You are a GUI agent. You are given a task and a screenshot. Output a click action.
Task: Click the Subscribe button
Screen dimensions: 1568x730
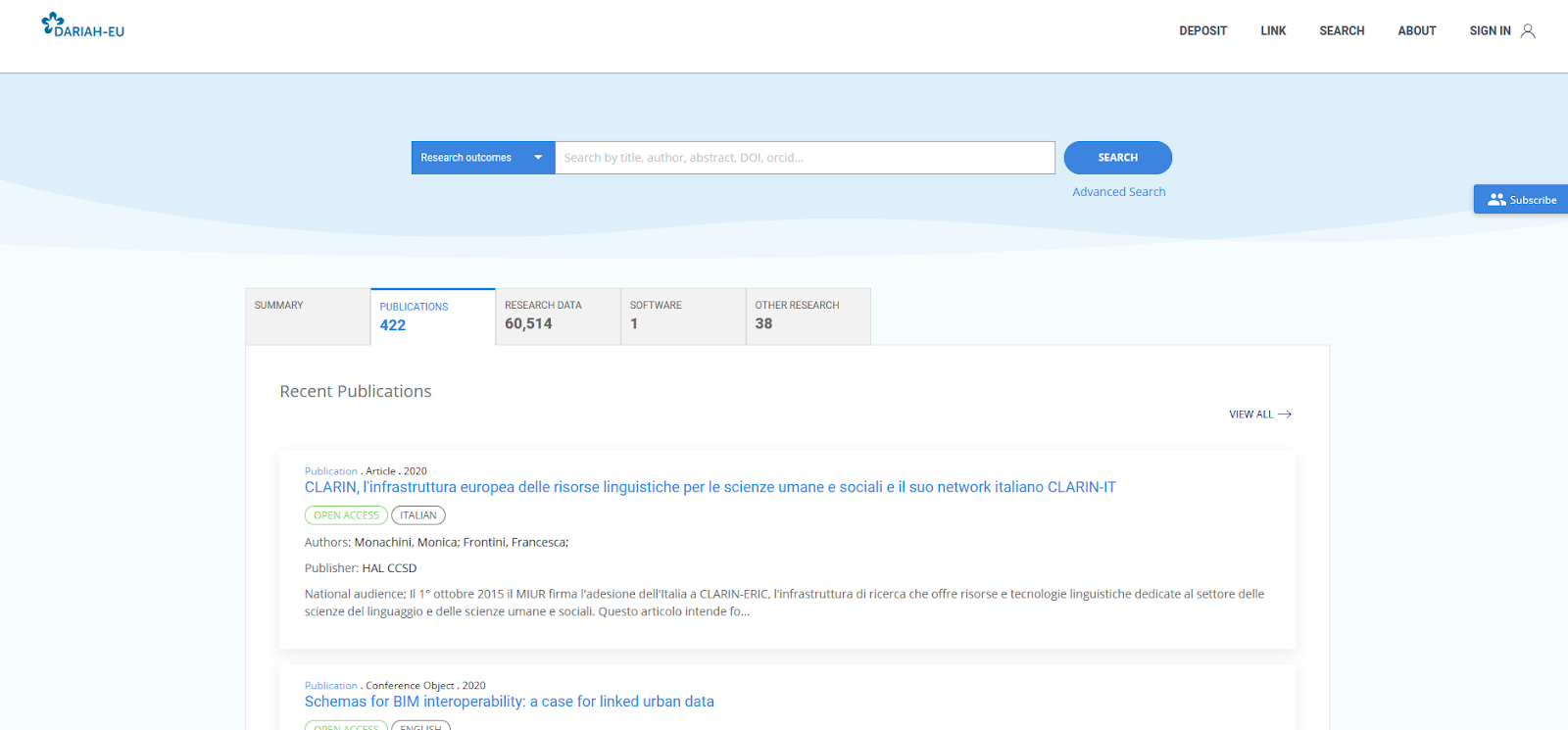1521,200
